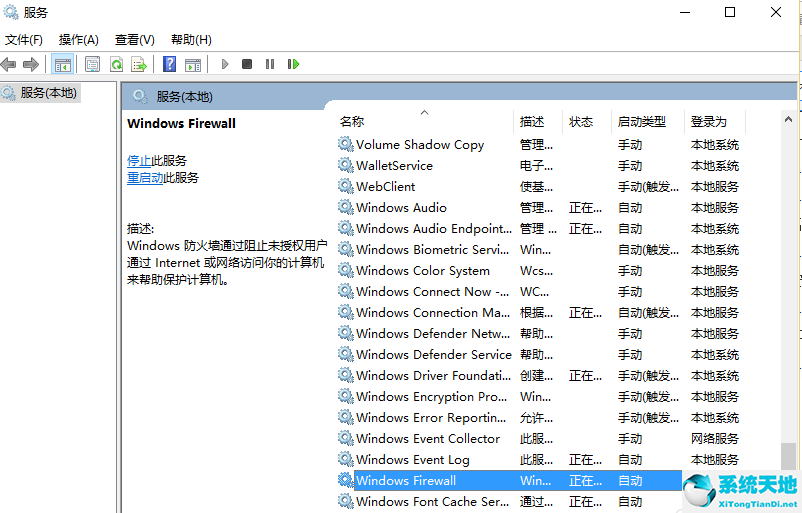802x513 pixels.
Task: Click the Restart Service toolbar icon
Action: point(293,64)
